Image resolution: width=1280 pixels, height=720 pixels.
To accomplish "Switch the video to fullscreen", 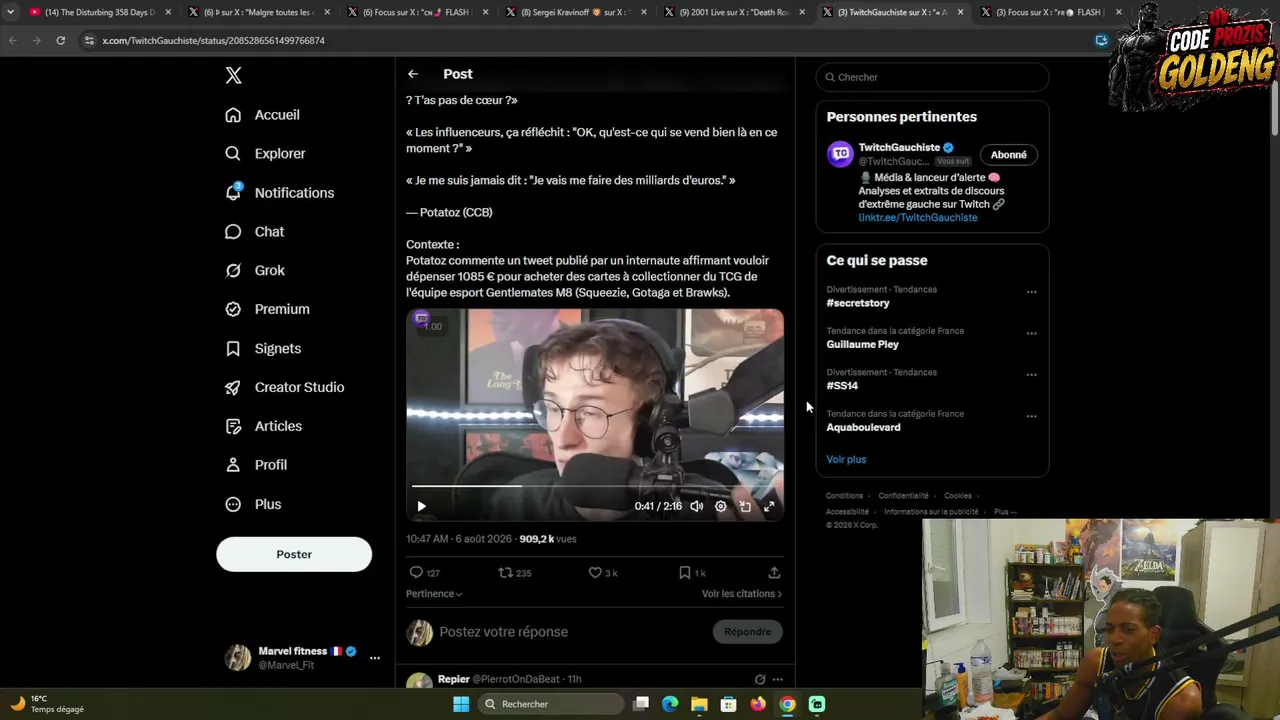I will [769, 507].
